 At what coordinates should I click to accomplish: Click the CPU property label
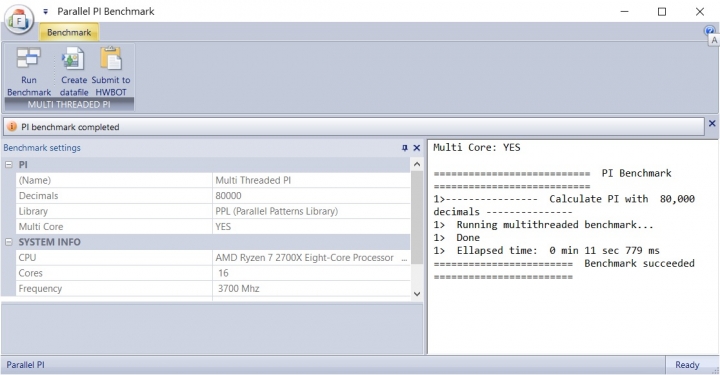27,257
